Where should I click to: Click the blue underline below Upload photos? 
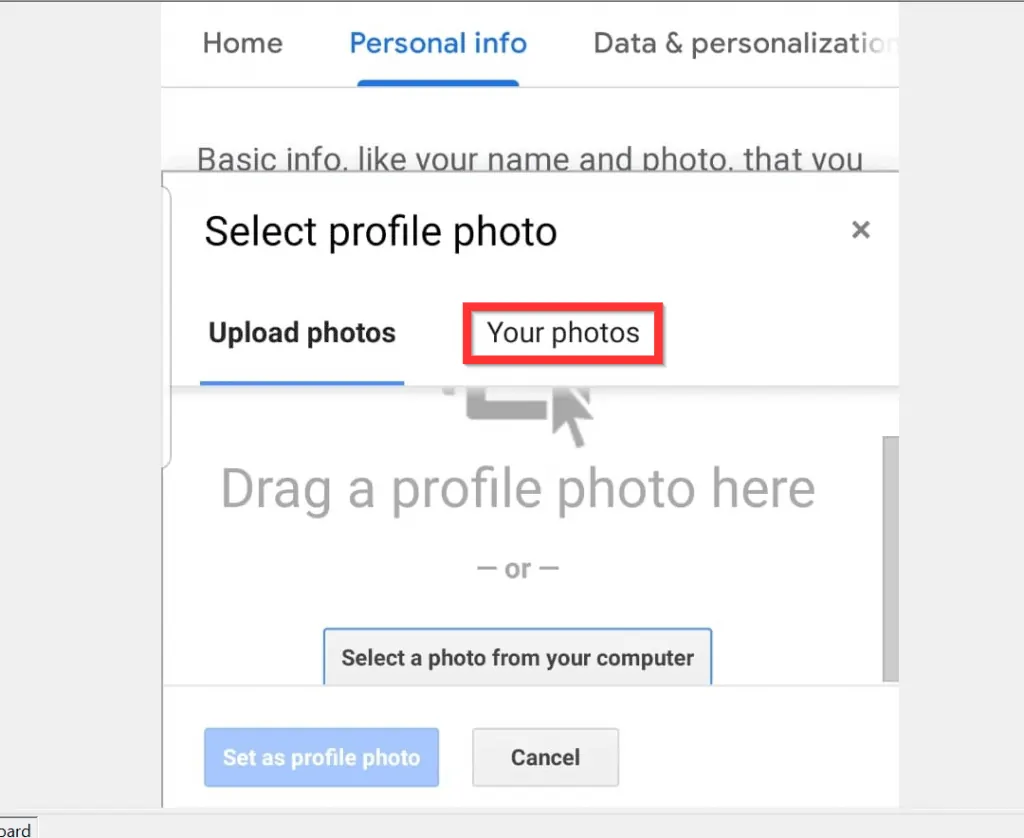pos(302,380)
